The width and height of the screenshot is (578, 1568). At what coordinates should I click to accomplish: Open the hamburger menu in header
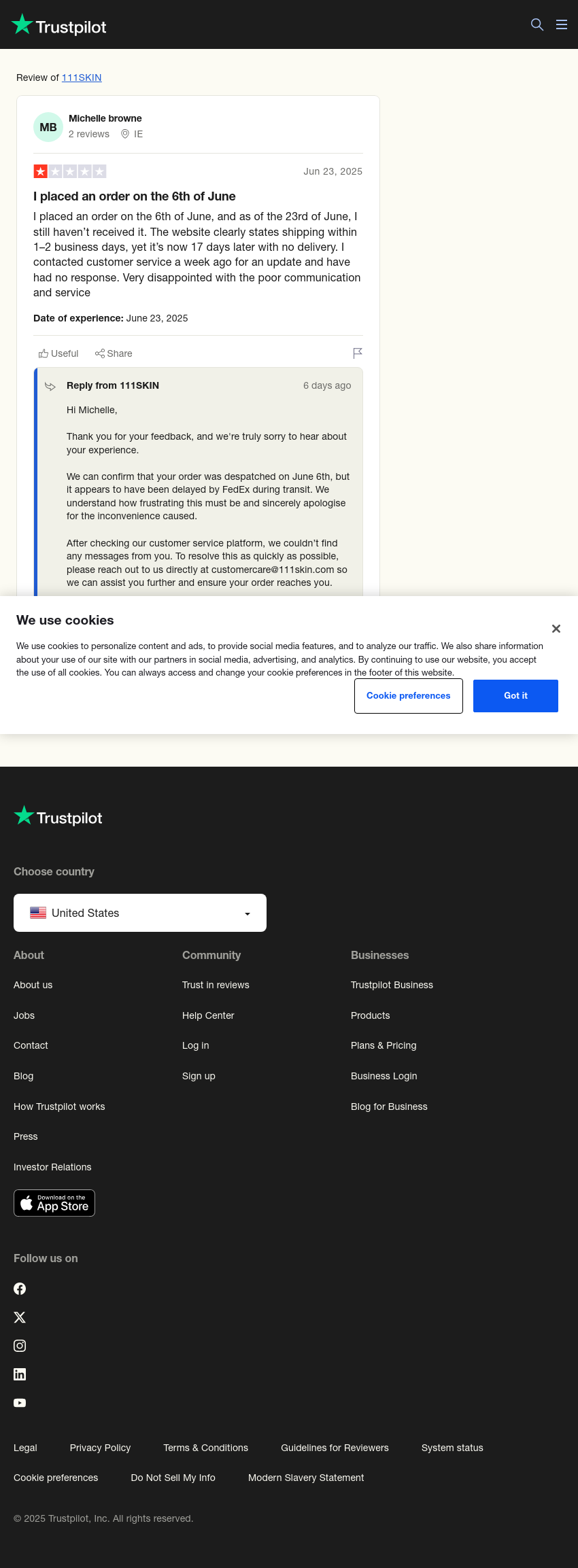coord(562,24)
